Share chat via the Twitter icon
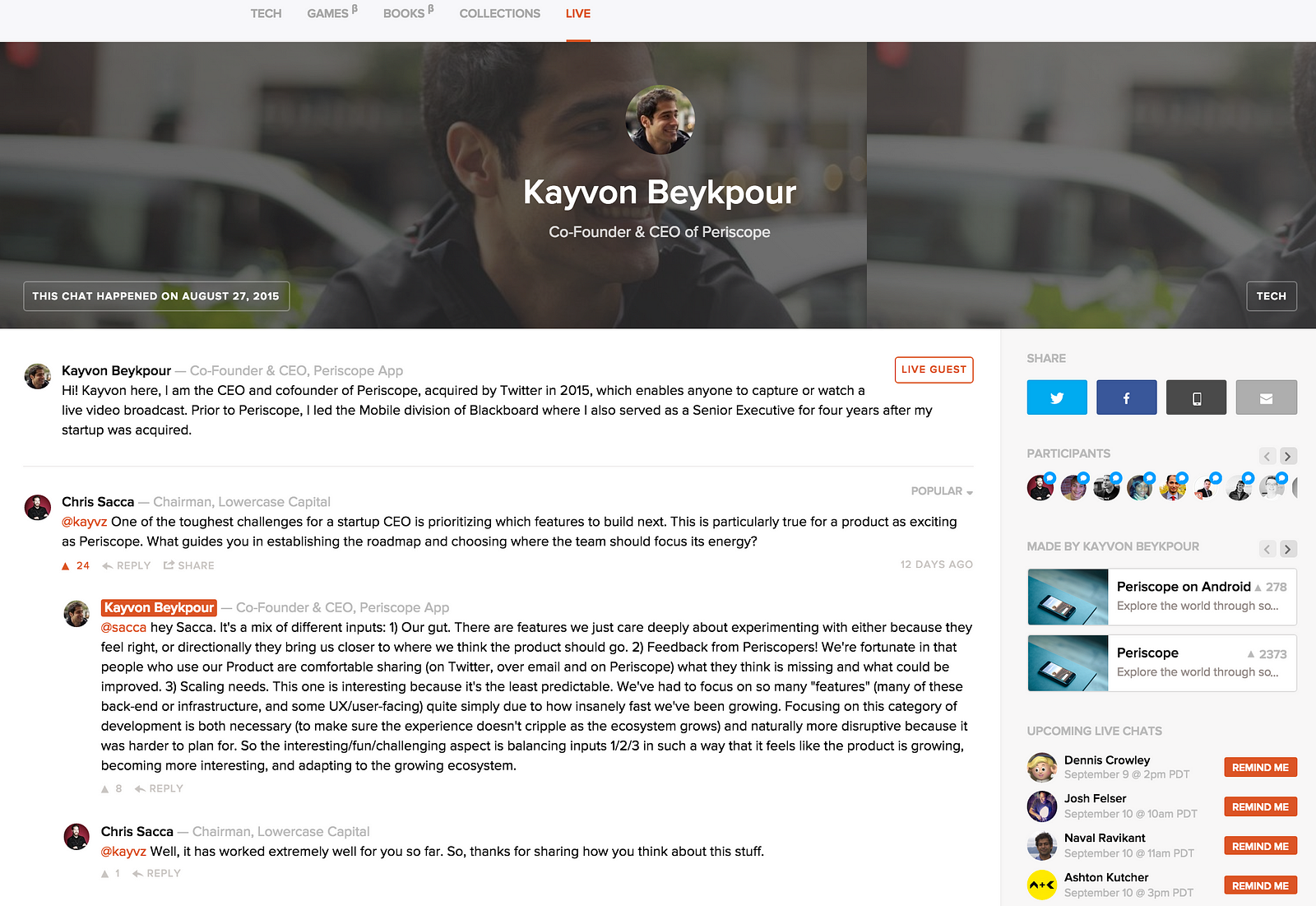 1057,397
